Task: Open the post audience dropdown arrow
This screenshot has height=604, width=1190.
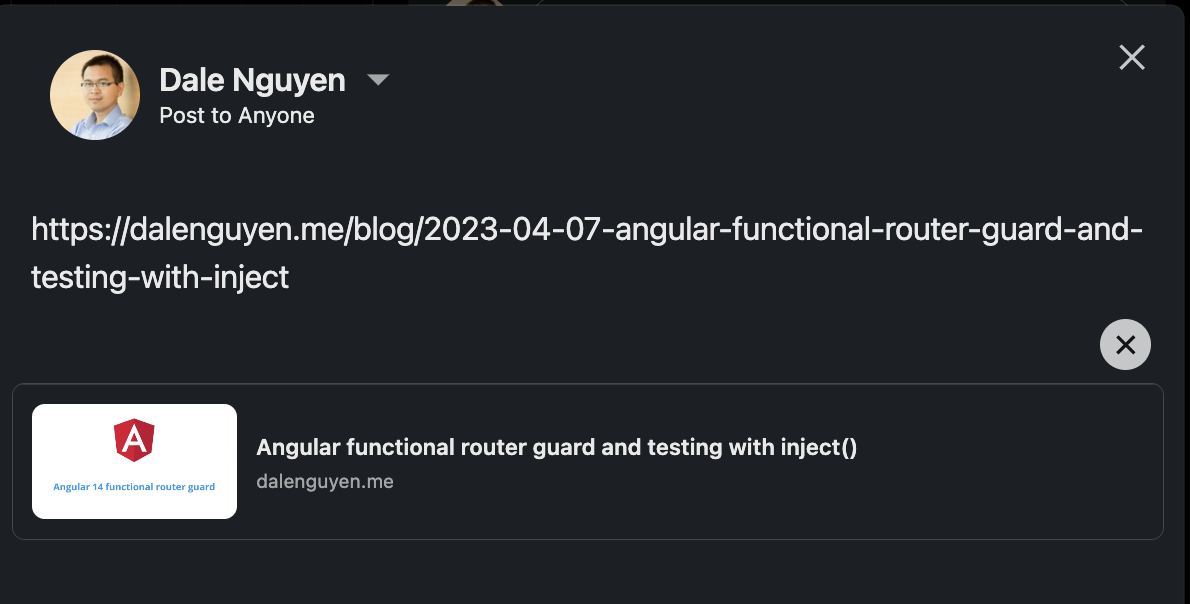Action: tap(377, 80)
